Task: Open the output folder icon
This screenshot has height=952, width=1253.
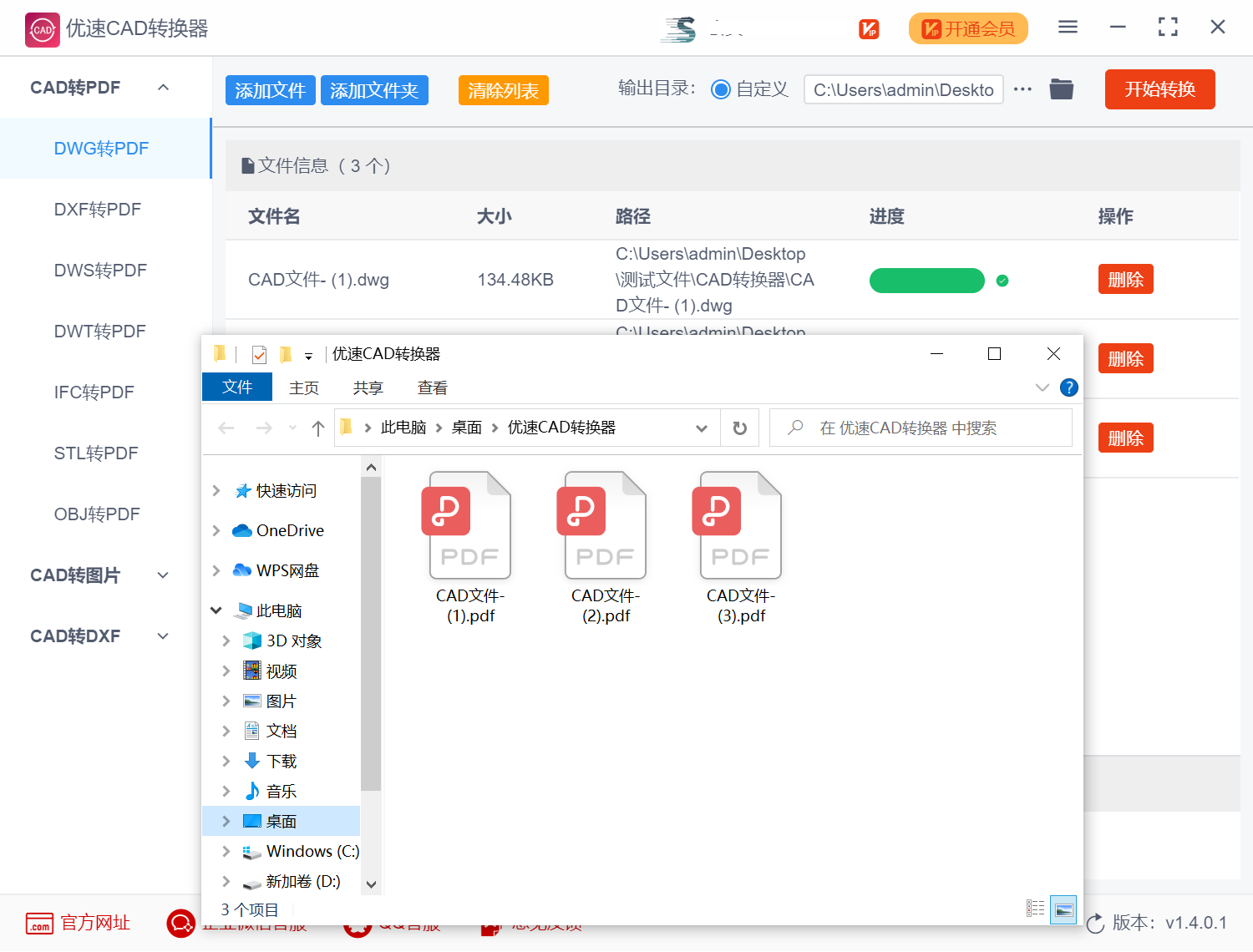Action: [1061, 89]
